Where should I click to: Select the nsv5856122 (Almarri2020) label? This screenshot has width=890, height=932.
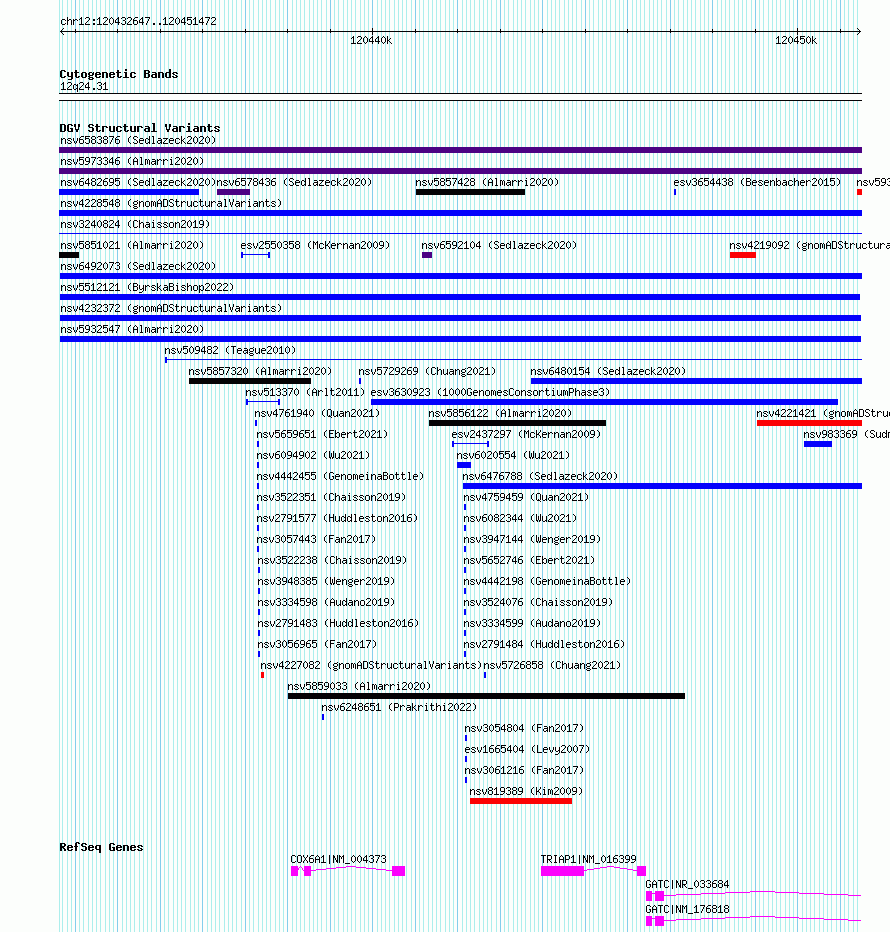[500, 414]
